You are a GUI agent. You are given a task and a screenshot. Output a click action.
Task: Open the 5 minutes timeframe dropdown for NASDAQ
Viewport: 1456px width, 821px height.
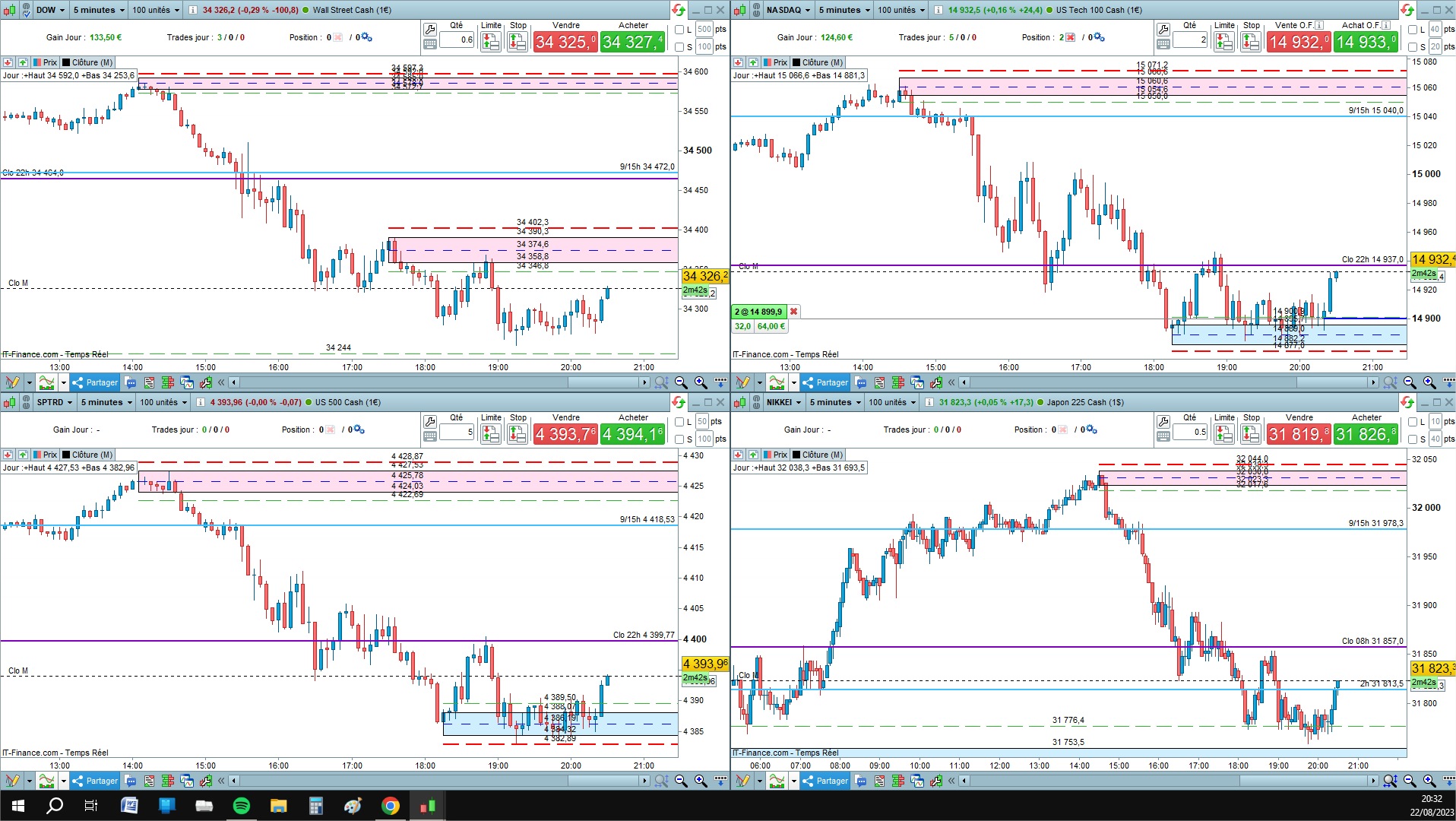[844, 10]
